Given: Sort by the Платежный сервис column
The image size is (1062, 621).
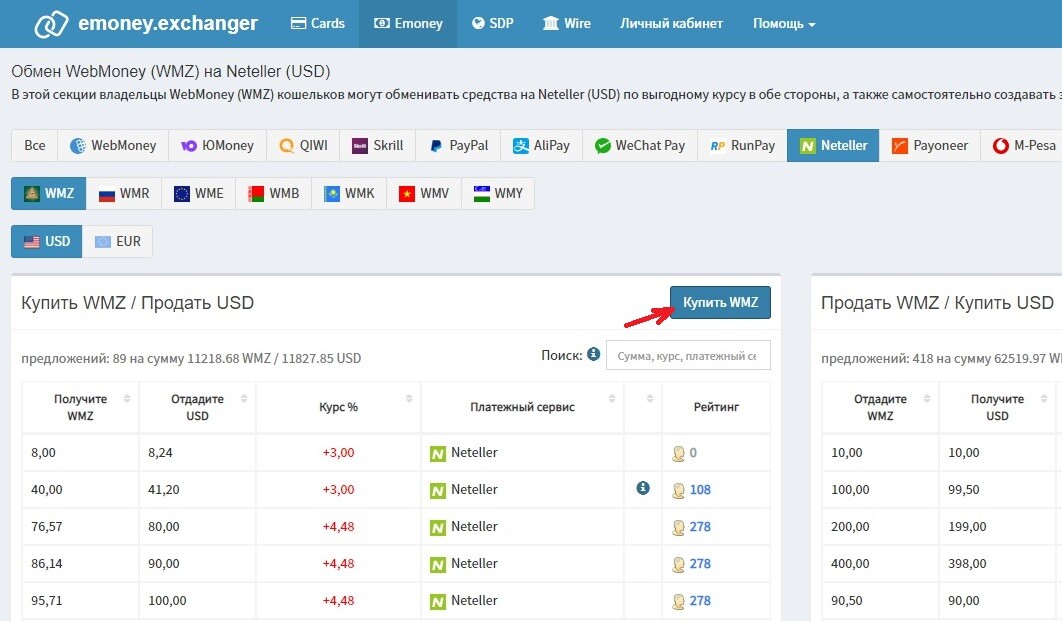Looking at the screenshot, I should pyautogui.click(x=522, y=407).
